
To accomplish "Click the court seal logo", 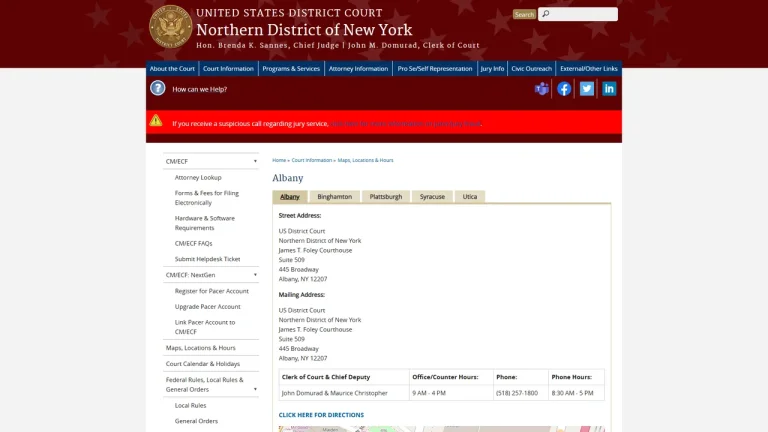I will pos(170,26).
